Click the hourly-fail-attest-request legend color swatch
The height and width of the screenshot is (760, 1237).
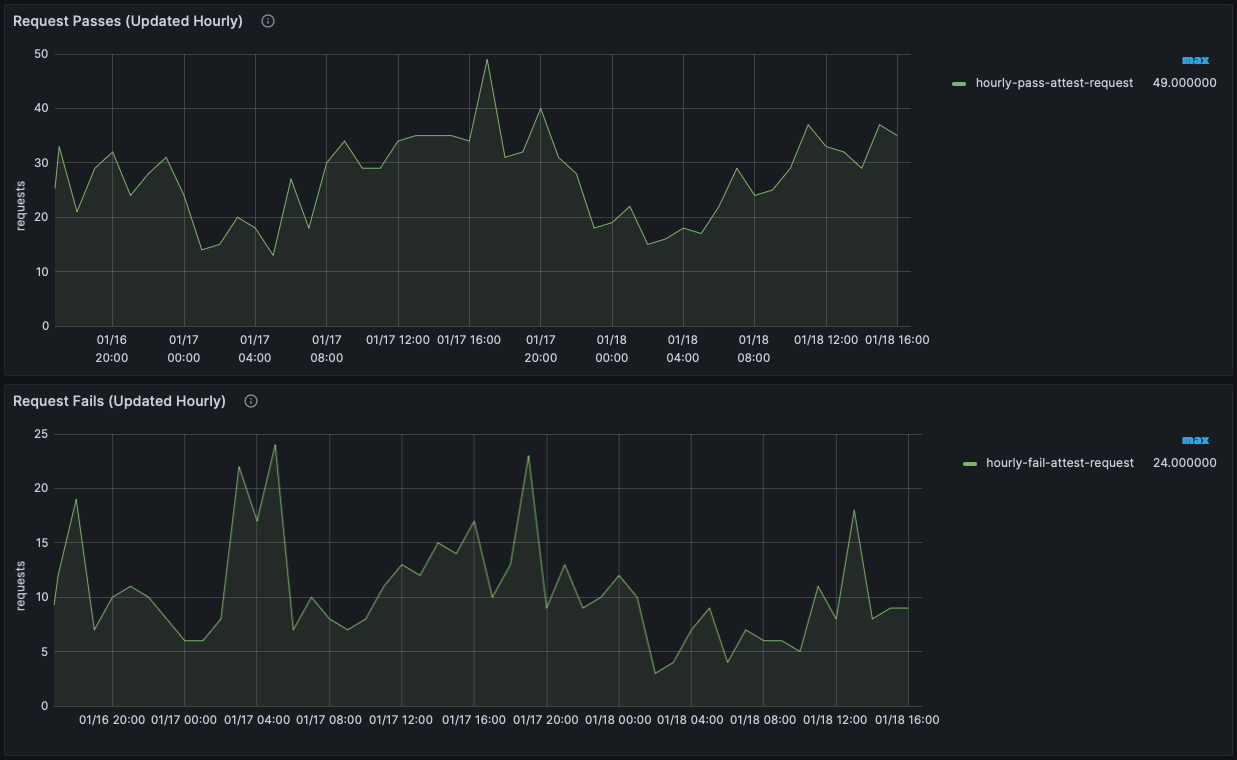point(969,464)
